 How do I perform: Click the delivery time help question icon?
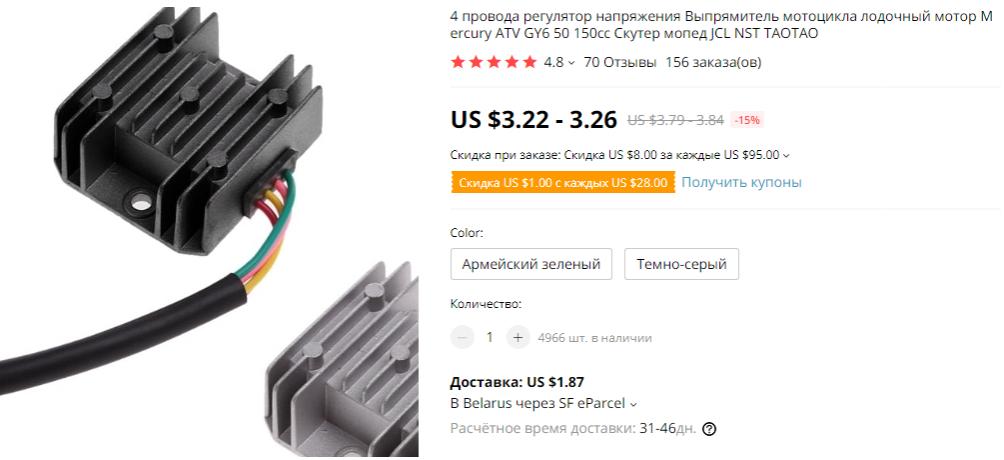point(709,429)
